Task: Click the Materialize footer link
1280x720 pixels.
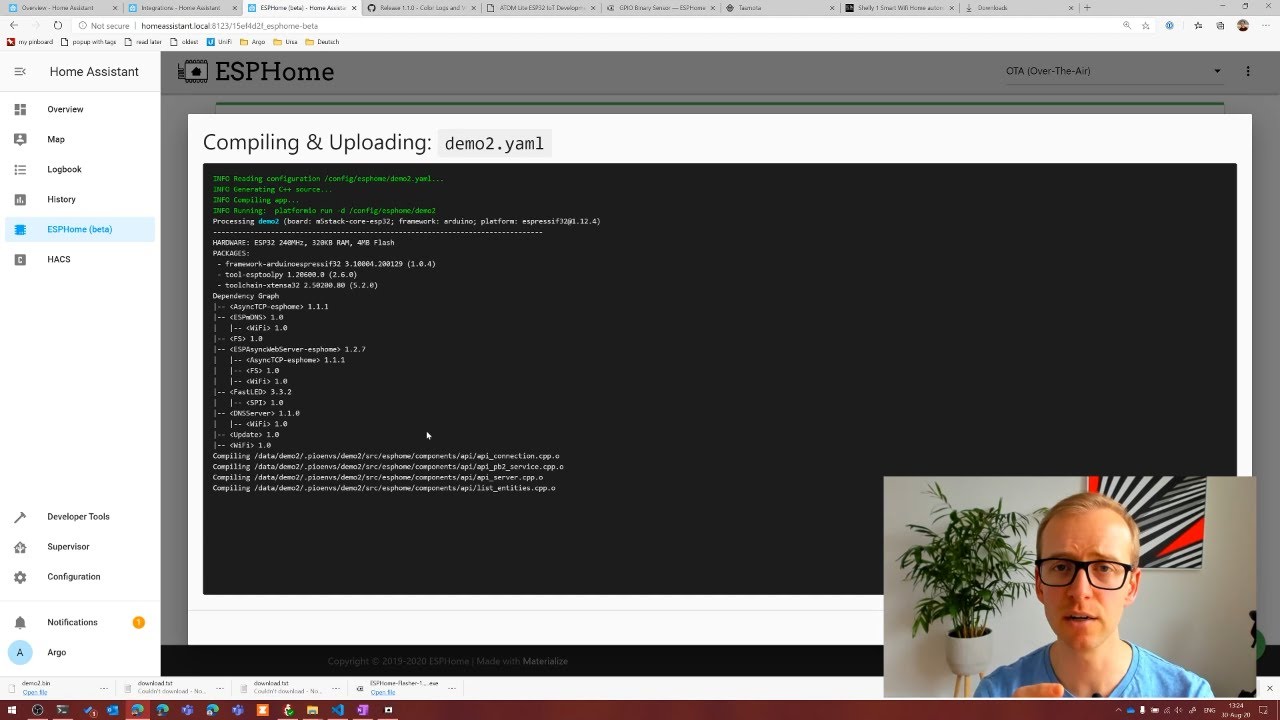Action: tap(545, 661)
